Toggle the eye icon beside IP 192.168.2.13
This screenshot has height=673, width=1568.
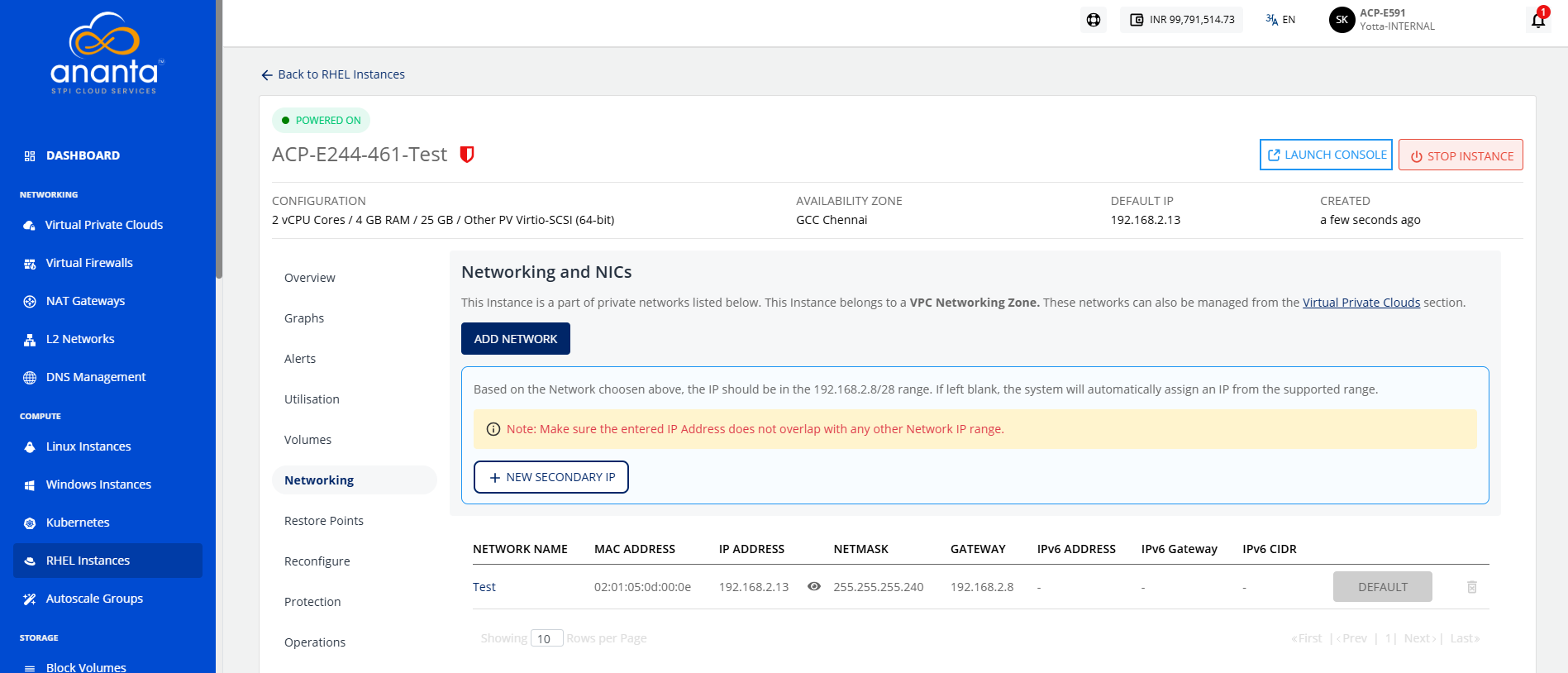(x=814, y=586)
